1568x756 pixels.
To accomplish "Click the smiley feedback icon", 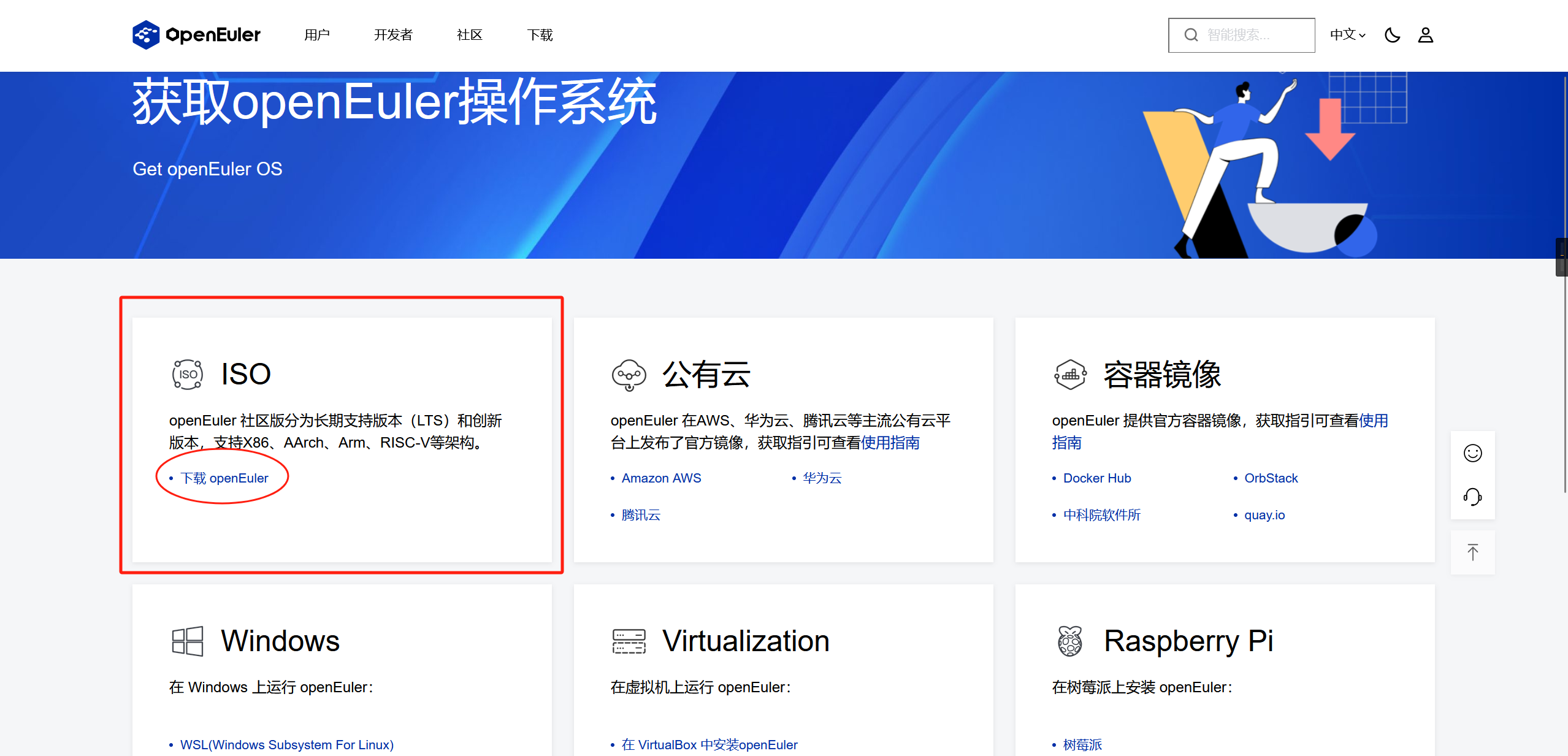I will pos(1472,453).
